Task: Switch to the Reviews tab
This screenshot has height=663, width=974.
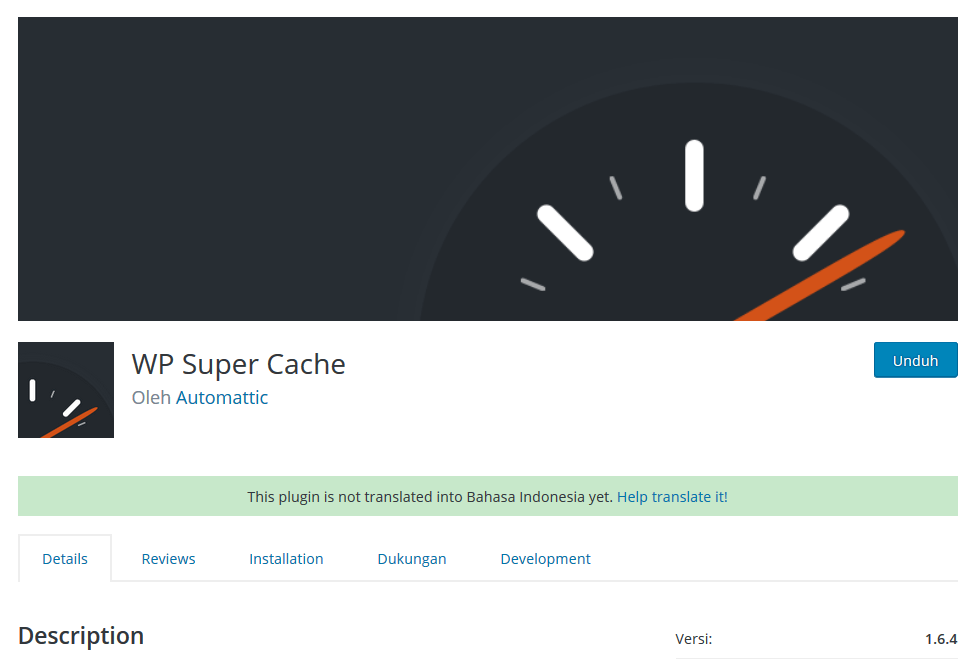Action: [x=168, y=559]
